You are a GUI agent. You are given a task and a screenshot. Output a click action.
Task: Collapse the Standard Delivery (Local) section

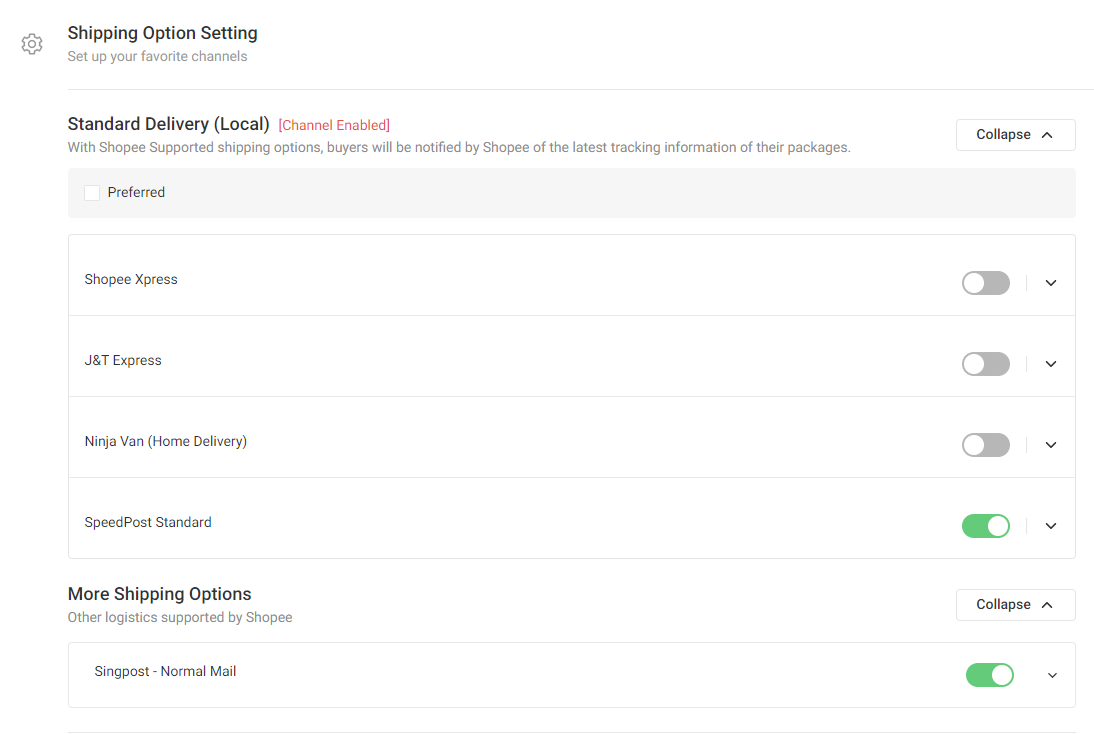click(1015, 135)
